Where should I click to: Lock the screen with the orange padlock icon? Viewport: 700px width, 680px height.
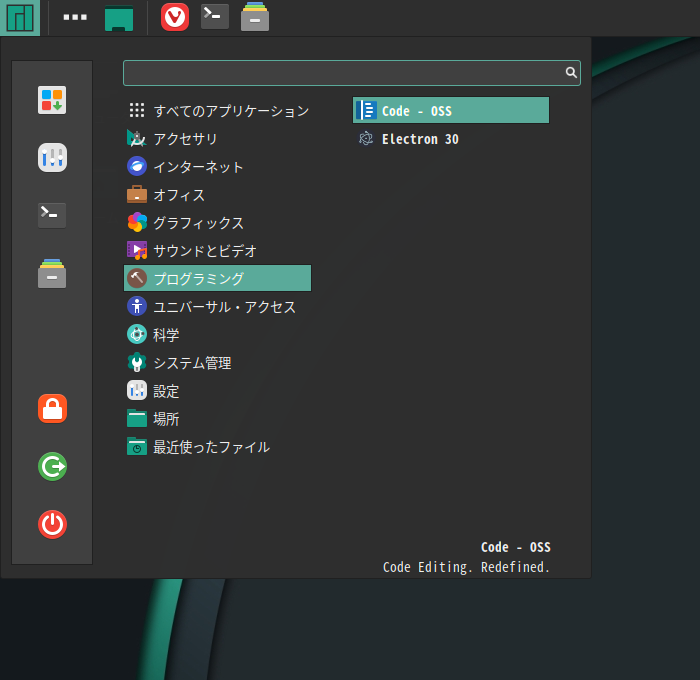coord(52,409)
